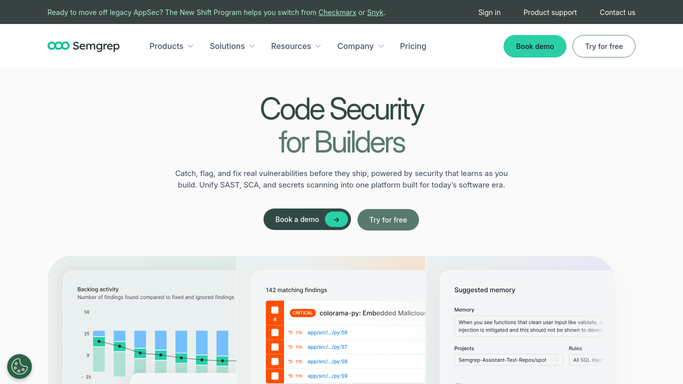The height and width of the screenshot is (384, 683).
Task: Click the Sign in link
Action: coord(489,12)
